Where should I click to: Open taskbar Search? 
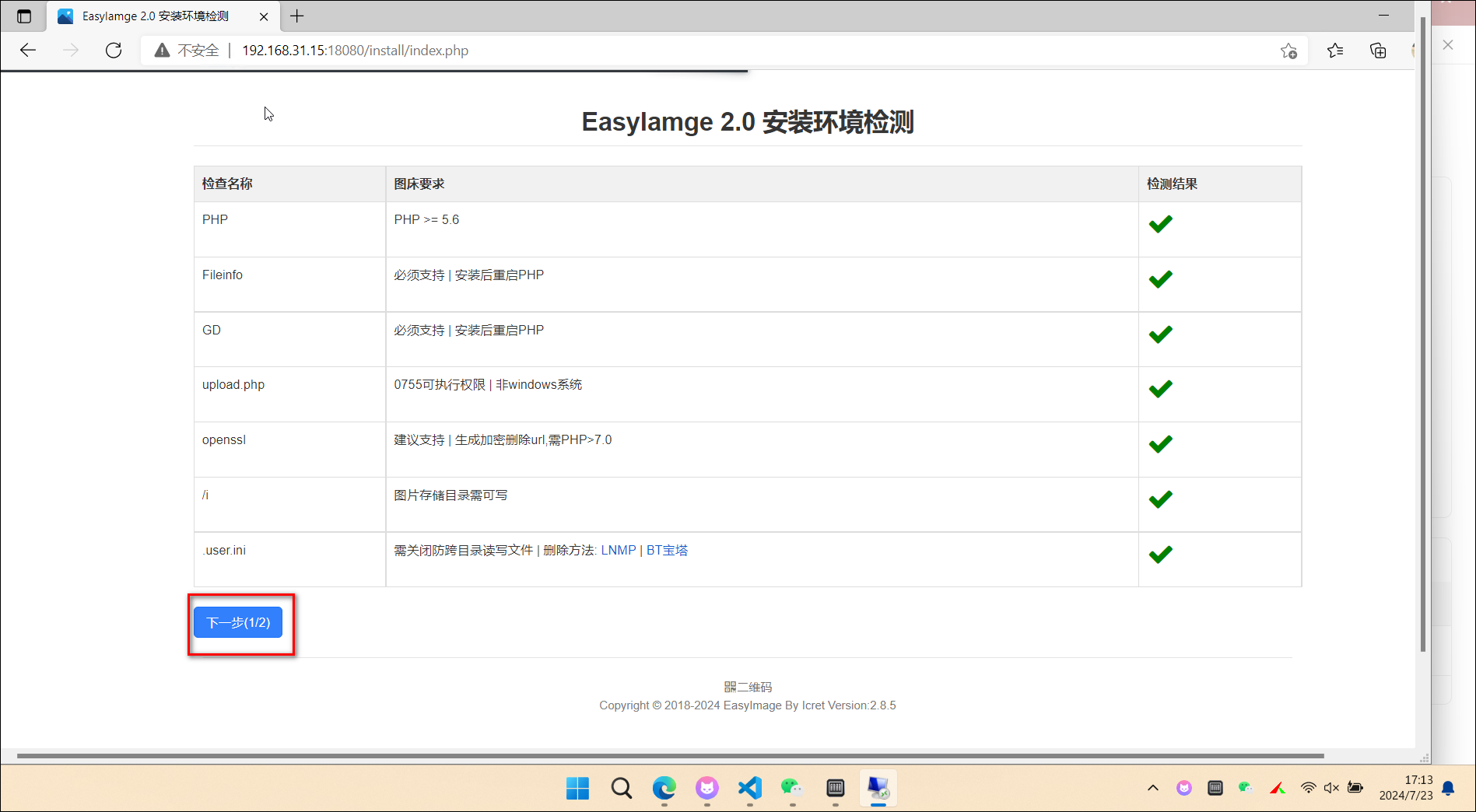pyautogui.click(x=621, y=788)
